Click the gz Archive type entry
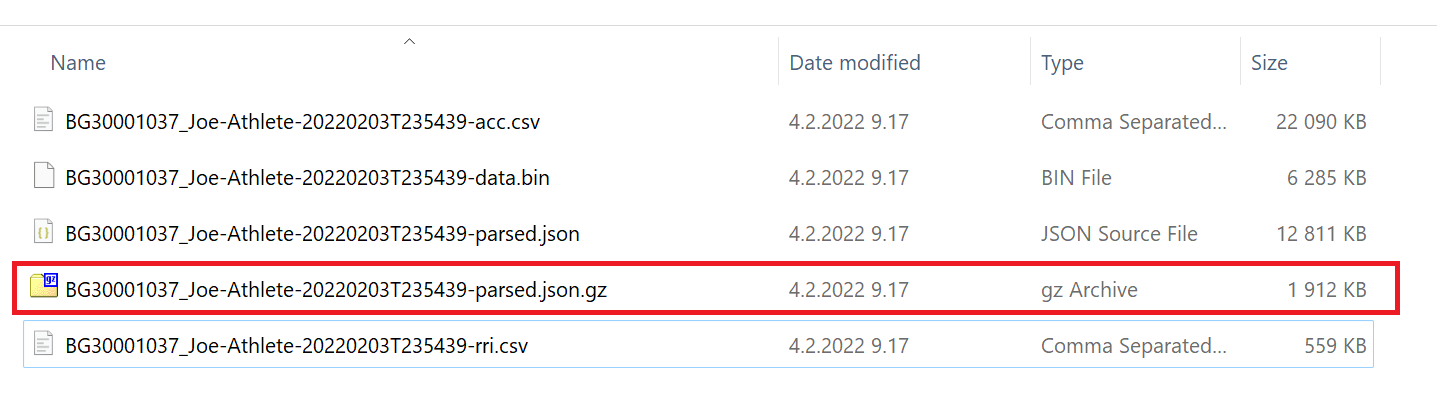Screen dimensions: 1441x399 [x=1089, y=290]
